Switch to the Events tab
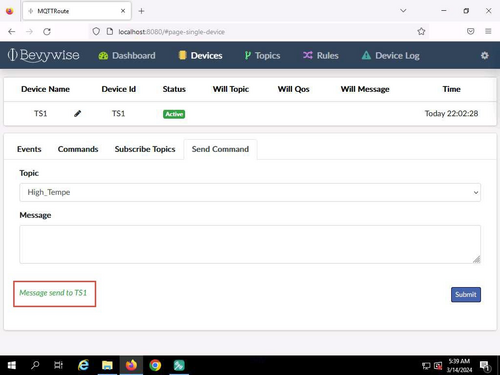This screenshot has width=500, height=375. pos(29,149)
